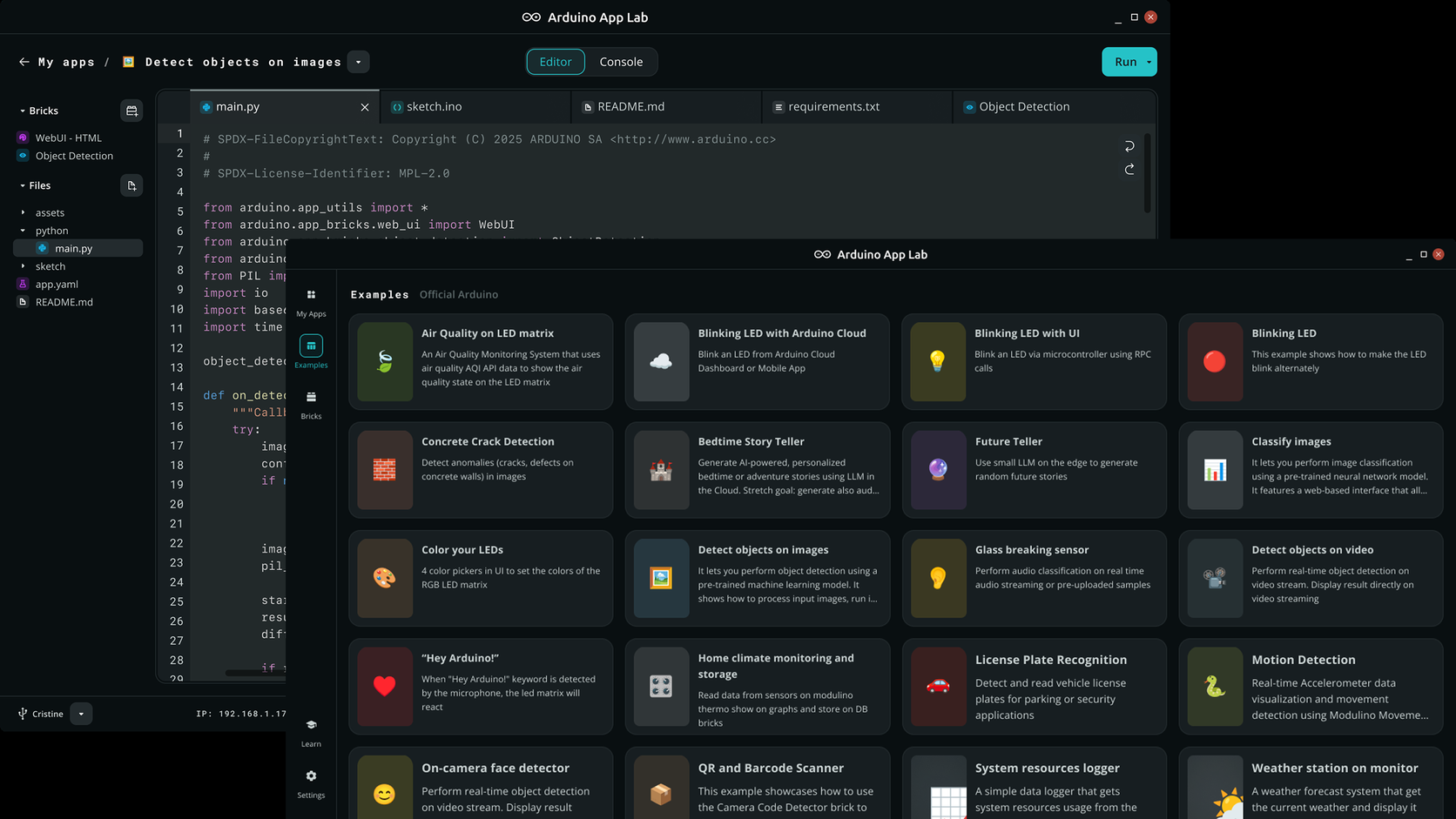
Task: Expand the assets folder
Action: click(23, 212)
